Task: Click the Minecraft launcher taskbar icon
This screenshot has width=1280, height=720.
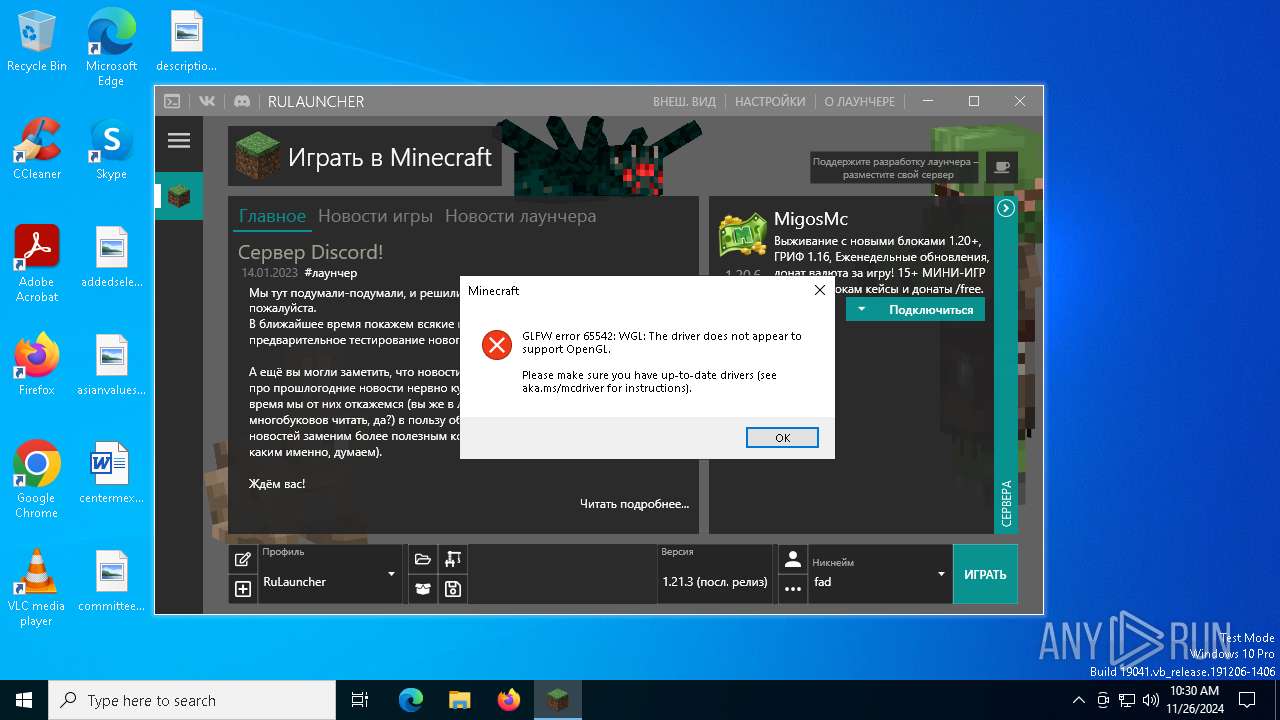Action: 557,700
